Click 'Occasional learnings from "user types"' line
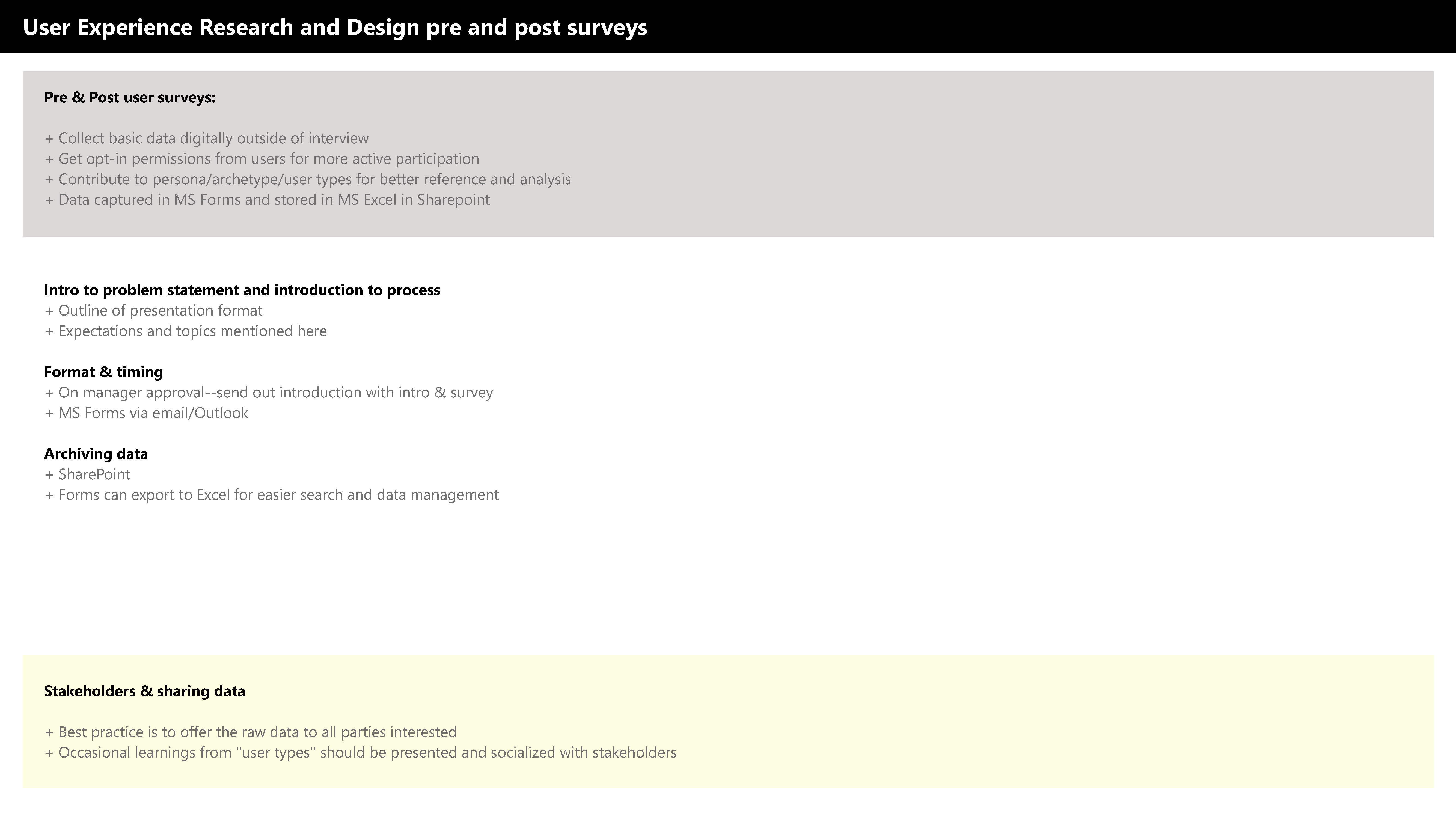The height and width of the screenshot is (819, 1456). coord(360,752)
